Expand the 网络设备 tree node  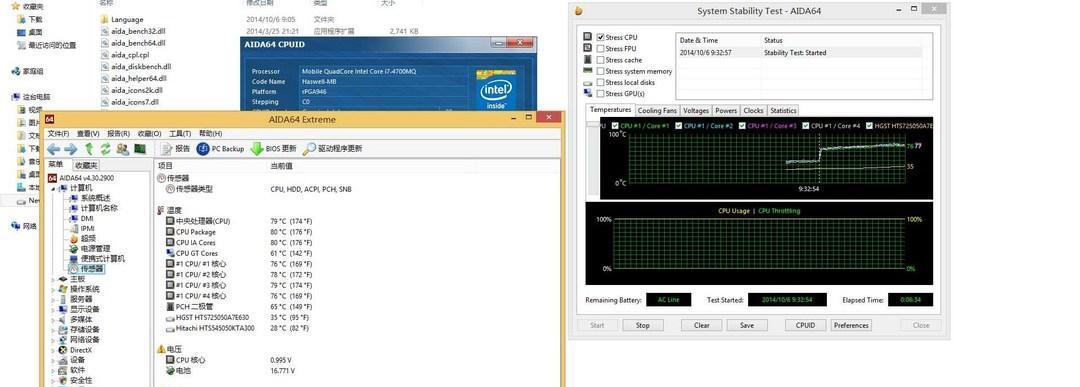pos(54,340)
